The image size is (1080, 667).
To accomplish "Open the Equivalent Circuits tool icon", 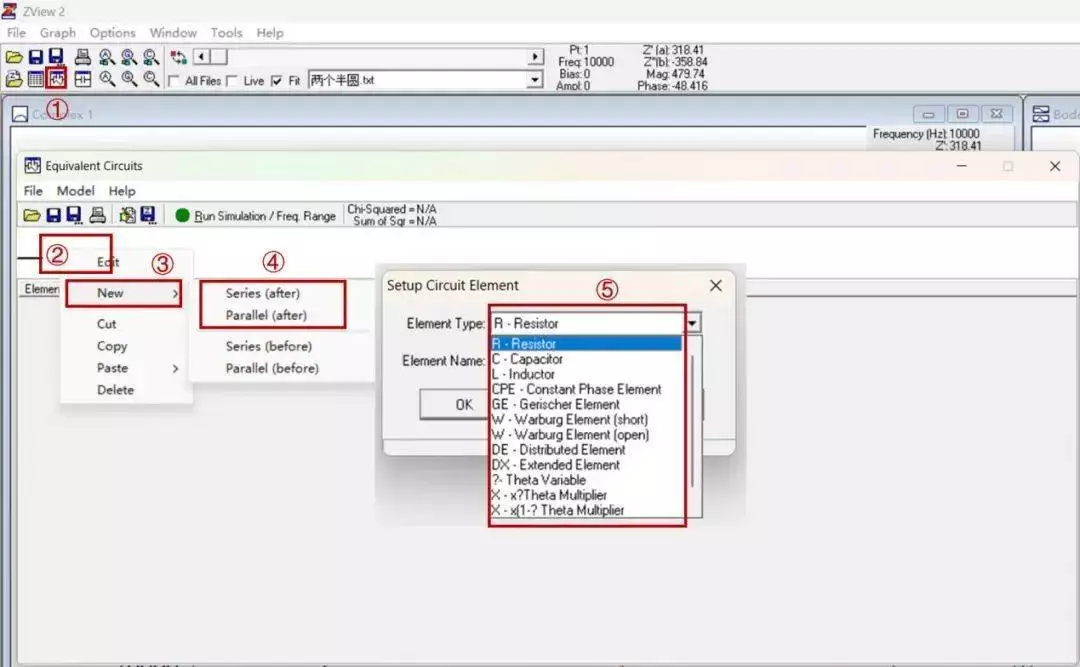I will click(56, 79).
